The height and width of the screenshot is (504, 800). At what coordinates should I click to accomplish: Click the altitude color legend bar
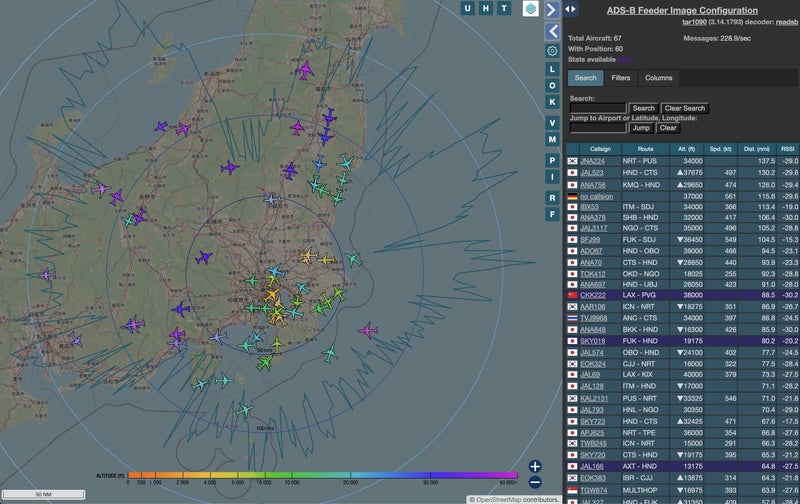(x=322, y=475)
